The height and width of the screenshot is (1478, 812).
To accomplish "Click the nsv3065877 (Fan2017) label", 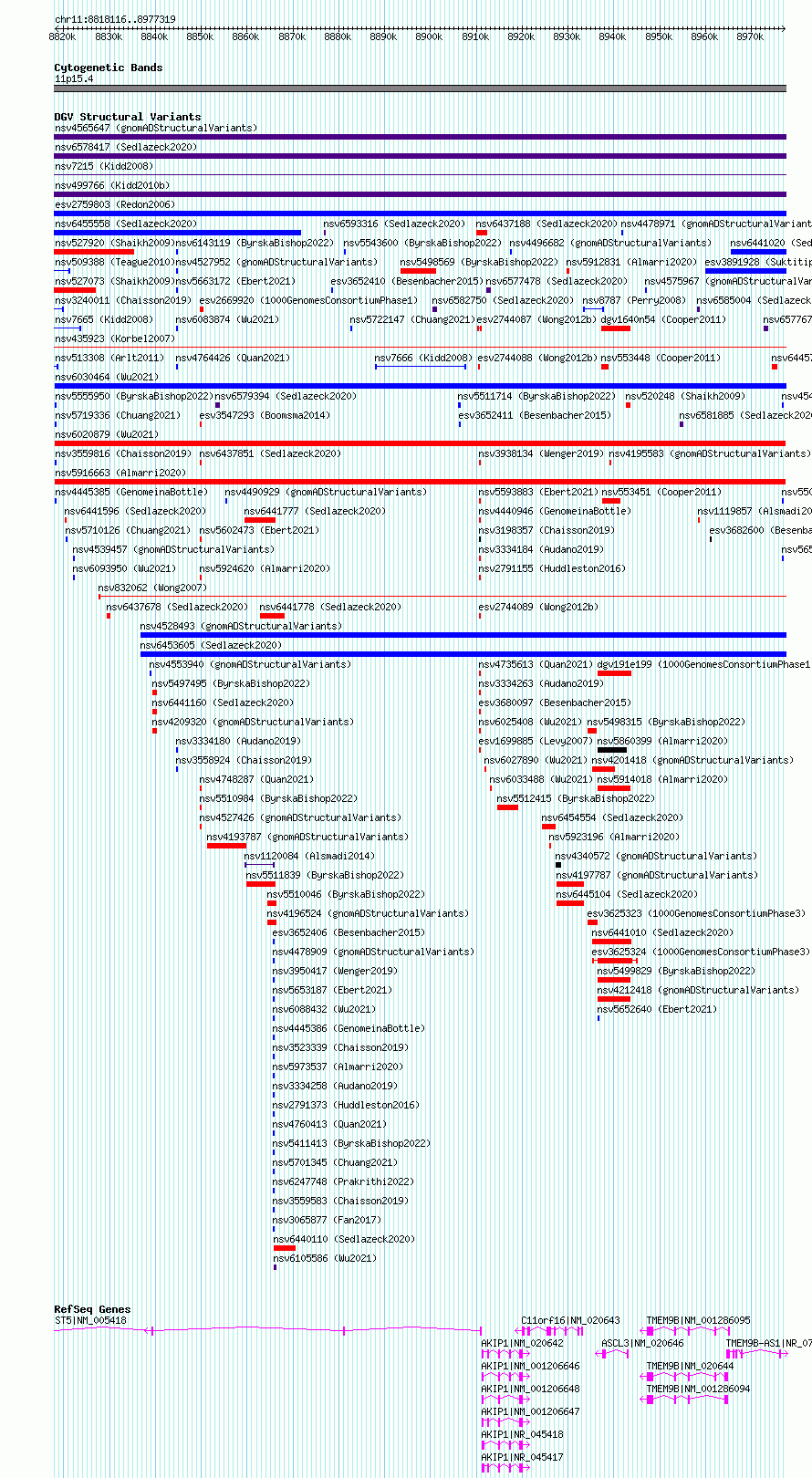I will tap(327, 1220).
